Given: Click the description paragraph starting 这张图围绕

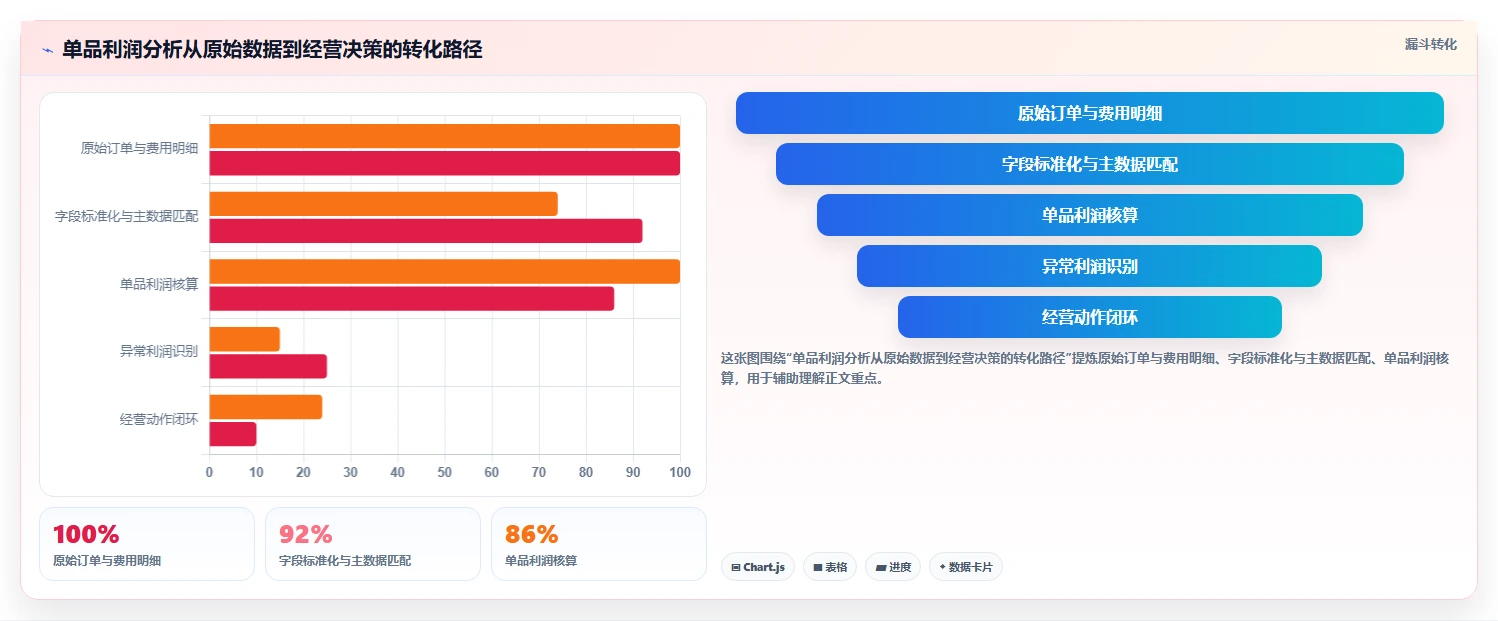Looking at the screenshot, I should click(x=1085, y=368).
